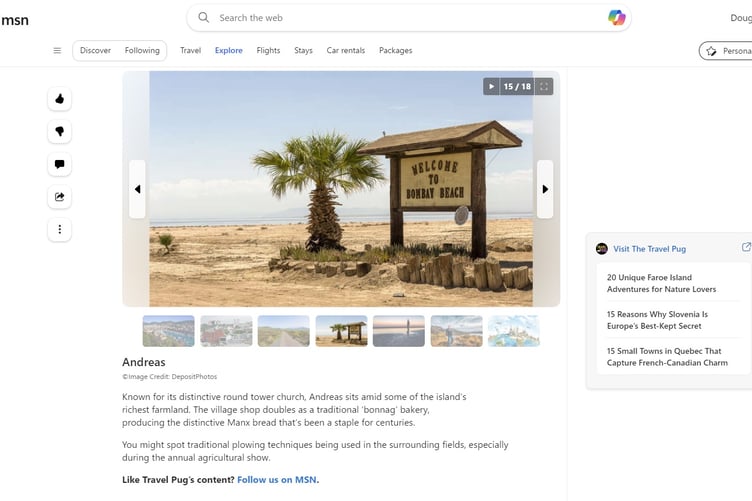Click the Image Credit: DepositPhotos caption
This screenshot has width=752, height=501.
coord(169,377)
